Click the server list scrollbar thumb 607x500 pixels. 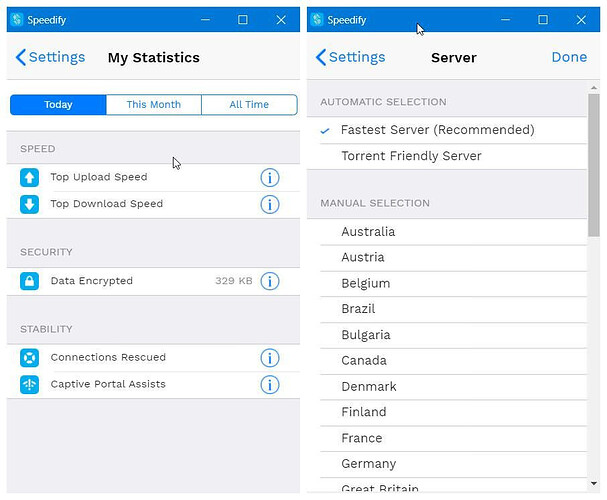click(594, 165)
